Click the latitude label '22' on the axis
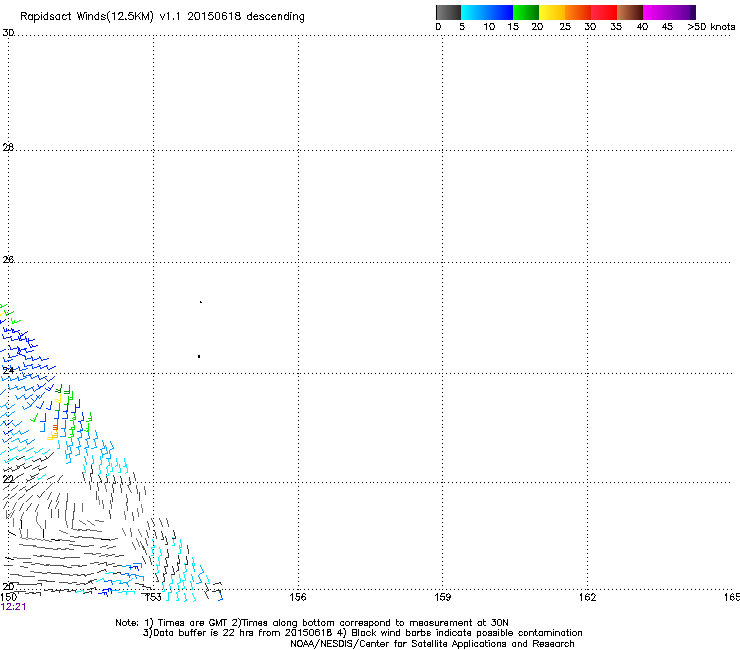740x650 pixels. click(x=8, y=479)
